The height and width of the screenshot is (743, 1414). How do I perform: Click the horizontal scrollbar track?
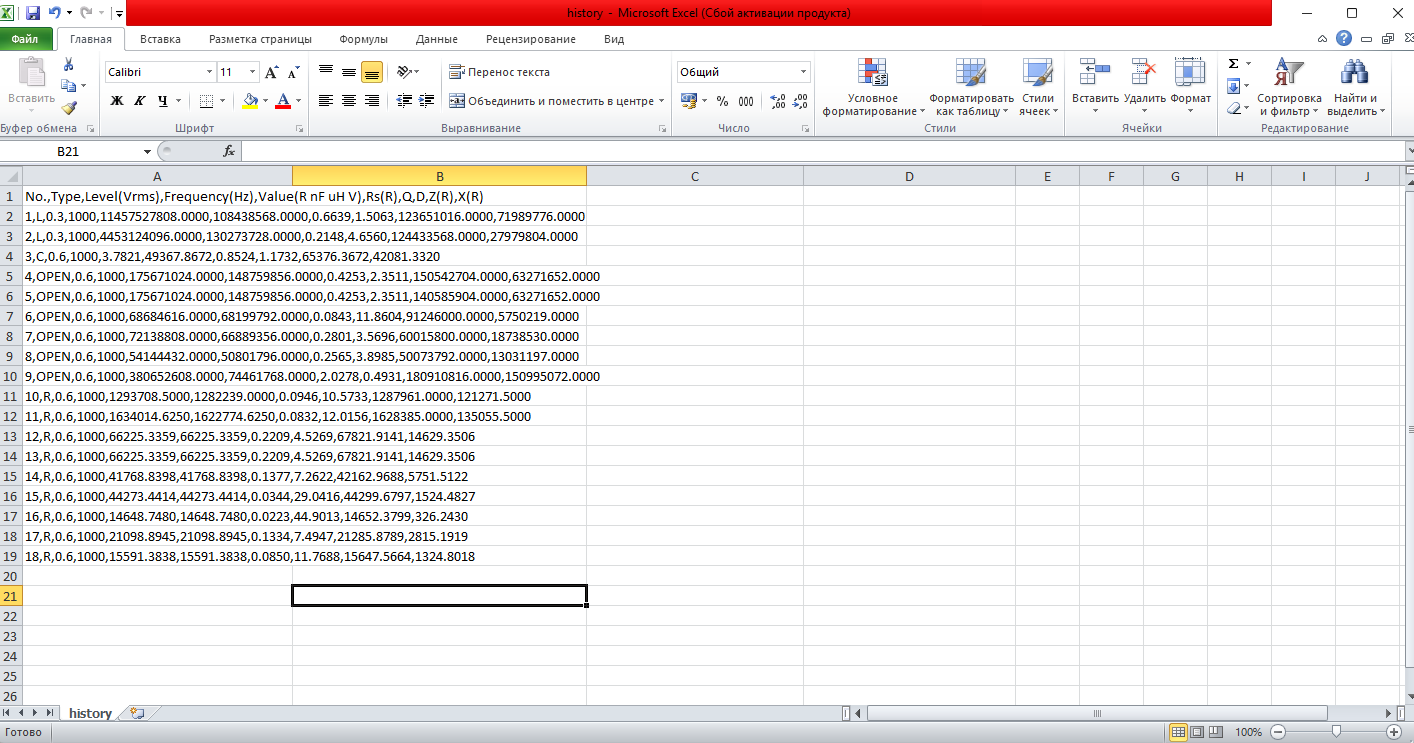[1096, 713]
